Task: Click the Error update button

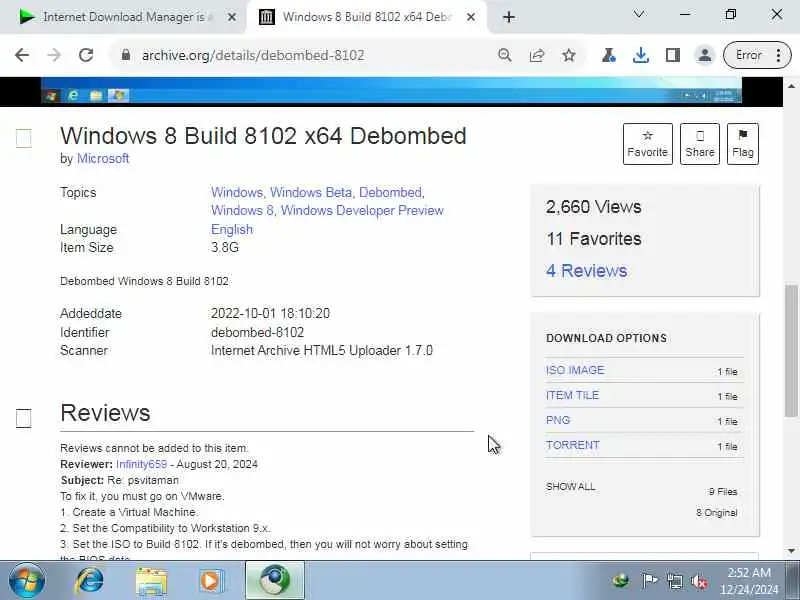Action: pos(748,55)
